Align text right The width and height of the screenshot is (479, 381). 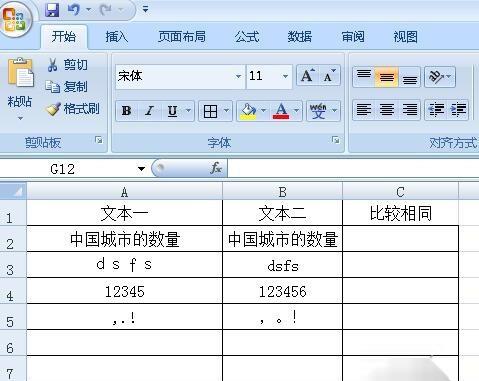coord(409,110)
